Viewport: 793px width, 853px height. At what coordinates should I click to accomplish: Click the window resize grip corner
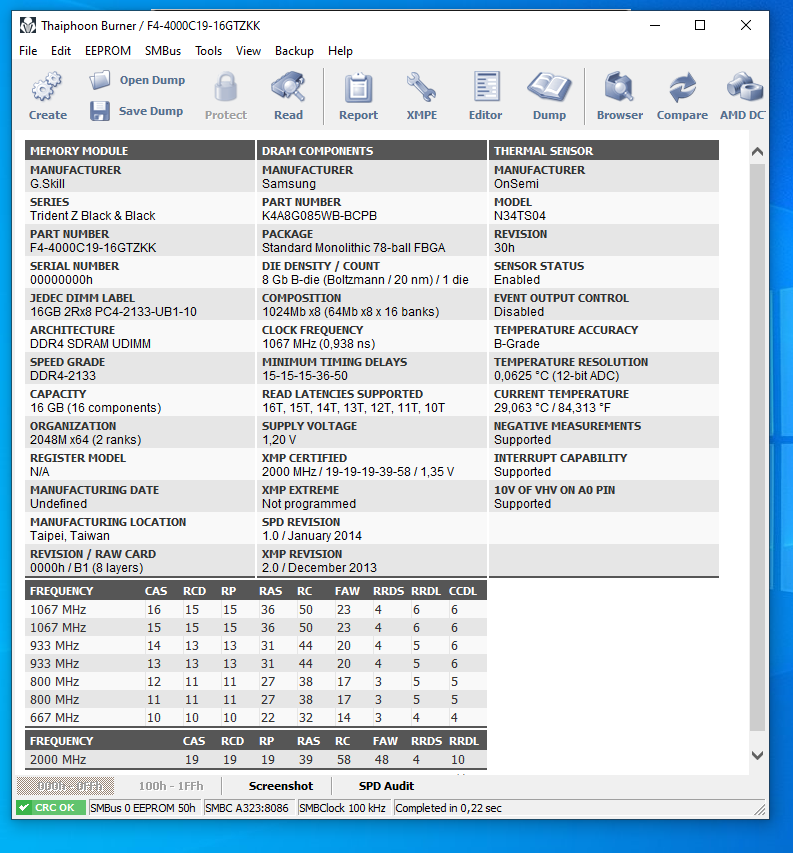click(760, 809)
